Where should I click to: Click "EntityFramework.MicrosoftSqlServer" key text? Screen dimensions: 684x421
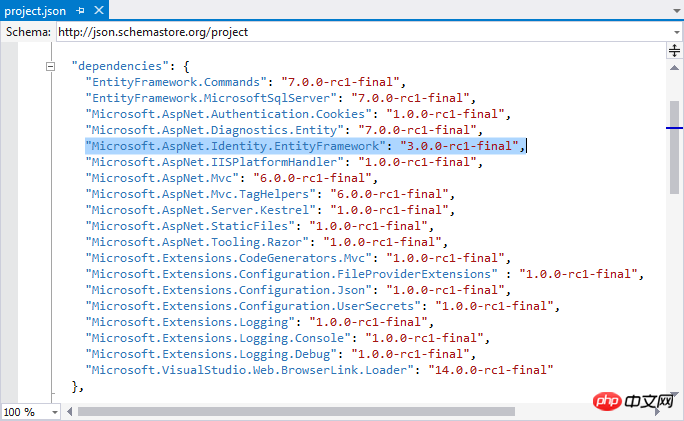(211, 98)
